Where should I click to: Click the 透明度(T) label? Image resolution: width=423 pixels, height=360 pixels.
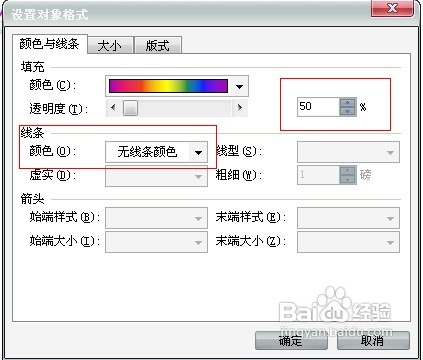pos(59,109)
